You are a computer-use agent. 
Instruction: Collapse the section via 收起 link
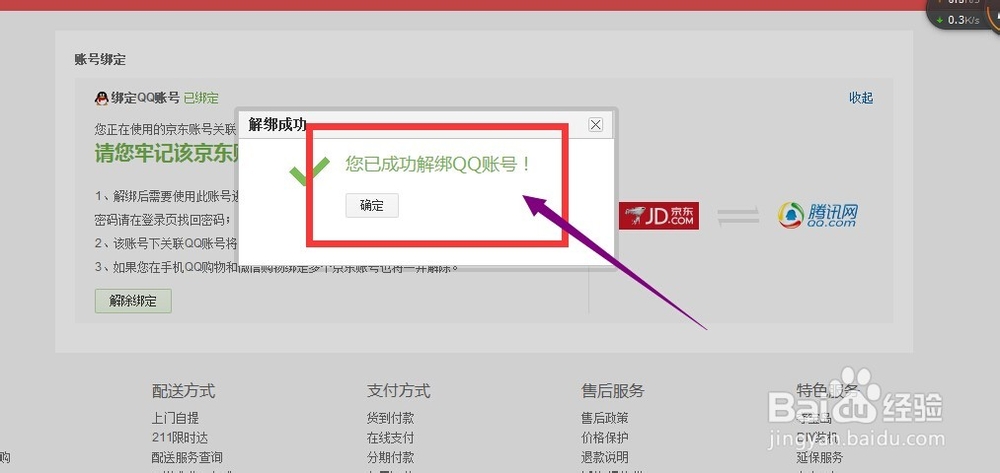860,98
